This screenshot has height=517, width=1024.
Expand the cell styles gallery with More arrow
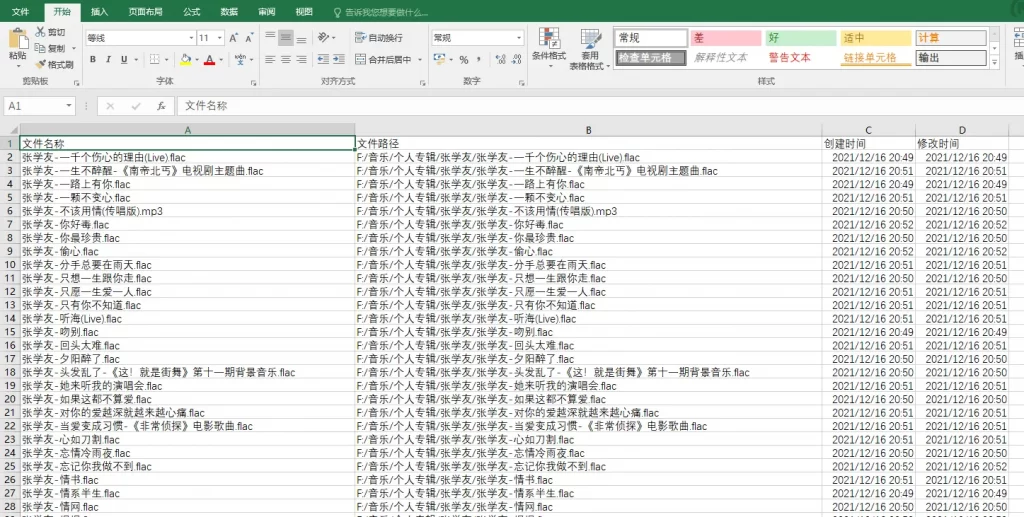(x=995, y=63)
